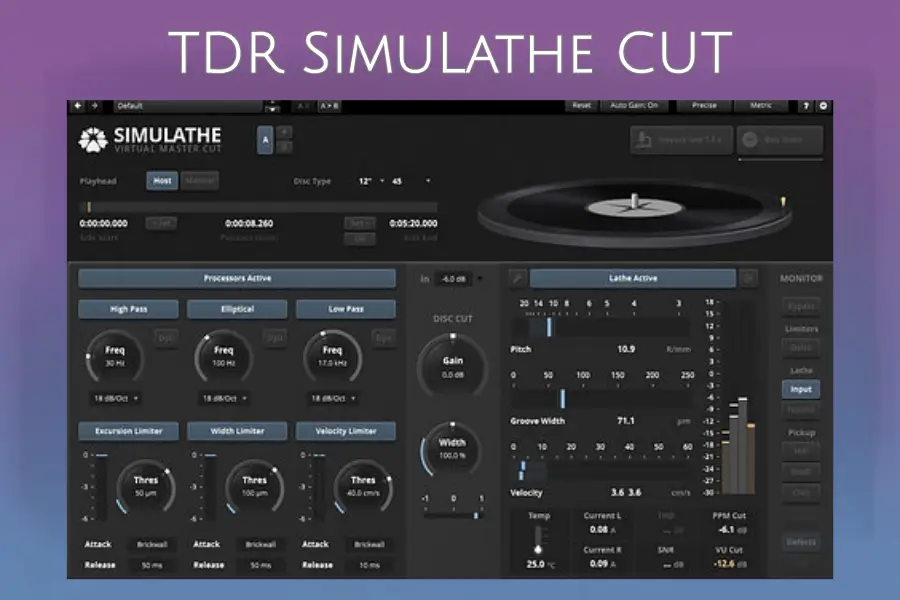Click the -1 to 1 correlation slider
The width and height of the screenshot is (900, 600).
coord(452,516)
